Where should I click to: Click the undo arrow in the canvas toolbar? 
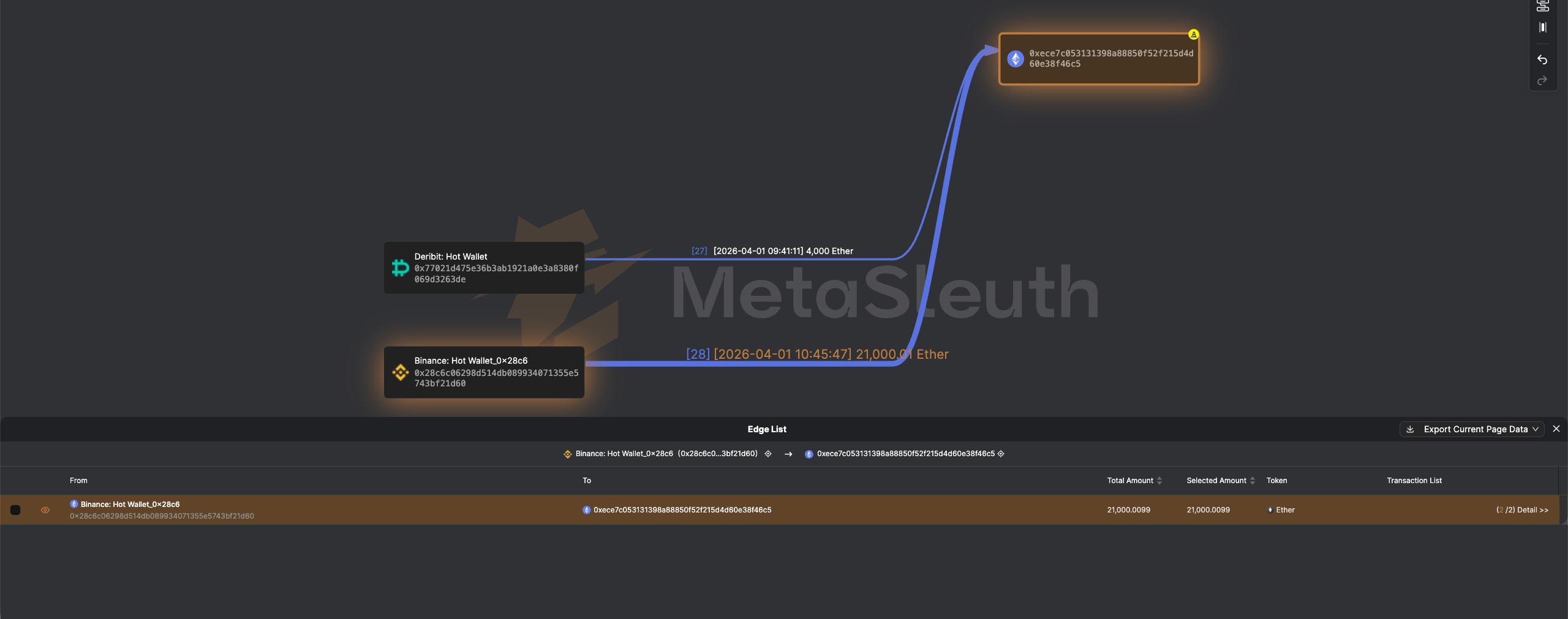point(1542,60)
